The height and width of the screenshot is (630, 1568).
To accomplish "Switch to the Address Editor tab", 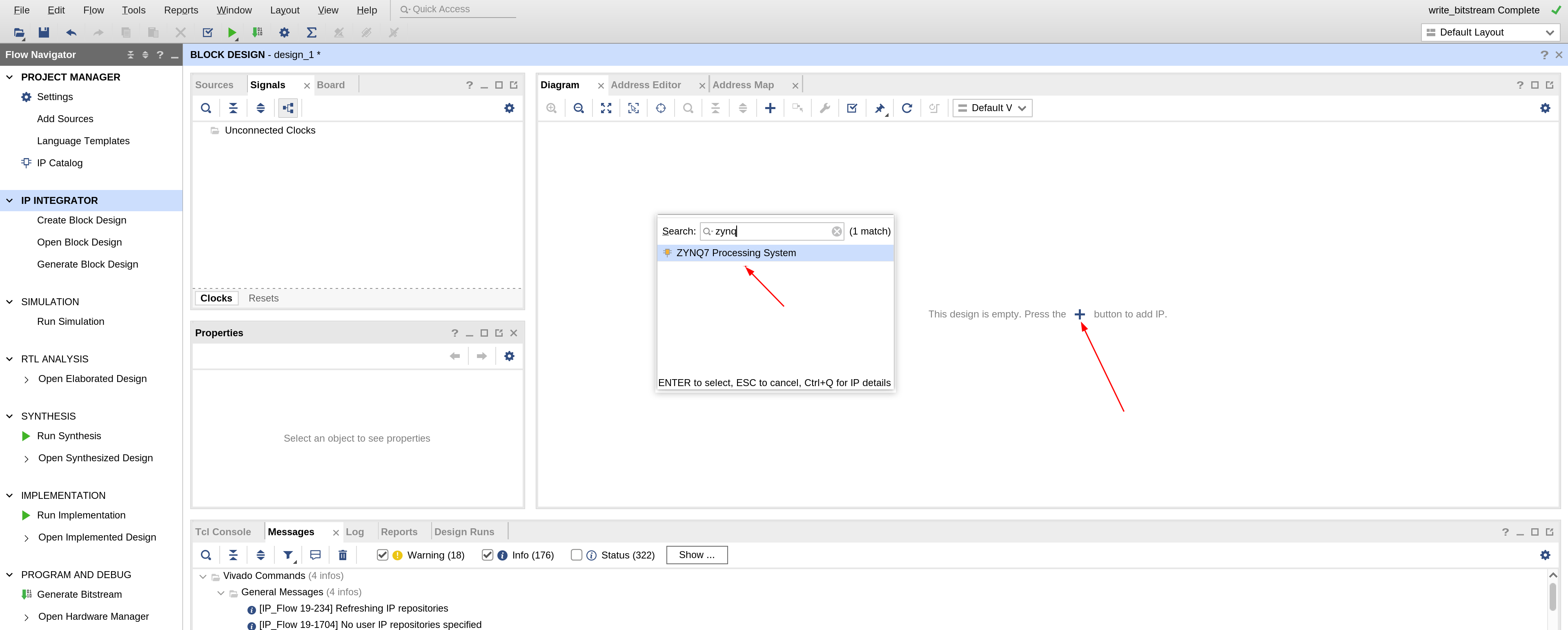I will coord(645,85).
